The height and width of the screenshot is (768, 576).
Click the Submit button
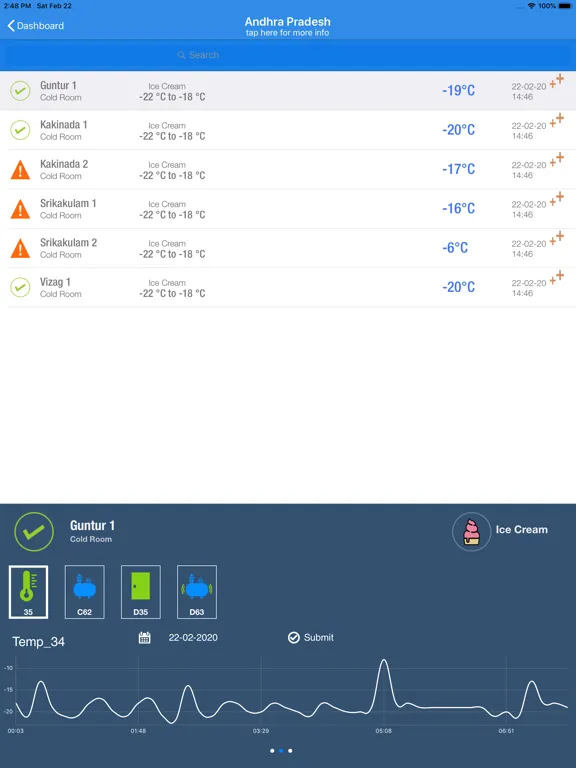311,637
